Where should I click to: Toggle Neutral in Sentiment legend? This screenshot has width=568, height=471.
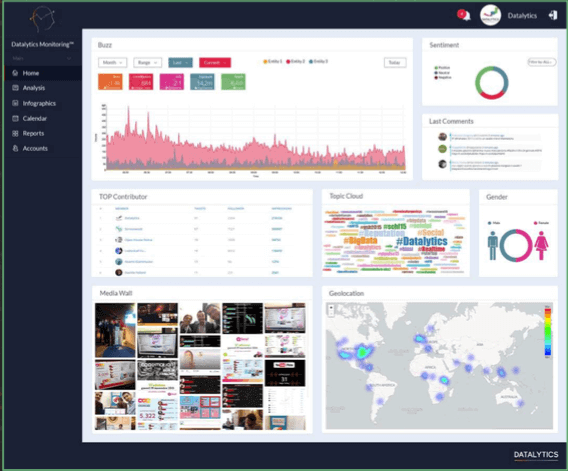(443, 73)
